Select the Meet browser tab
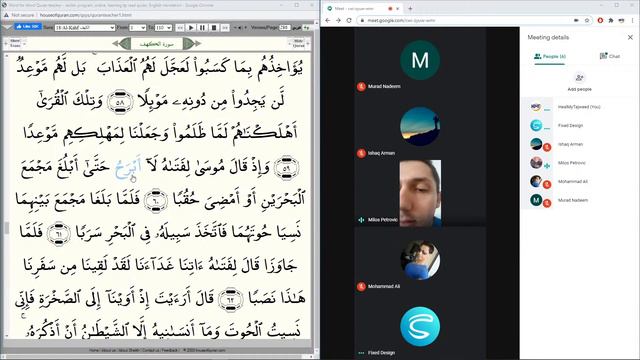The height and width of the screenshot is (360, 640). tap(361, 8)
